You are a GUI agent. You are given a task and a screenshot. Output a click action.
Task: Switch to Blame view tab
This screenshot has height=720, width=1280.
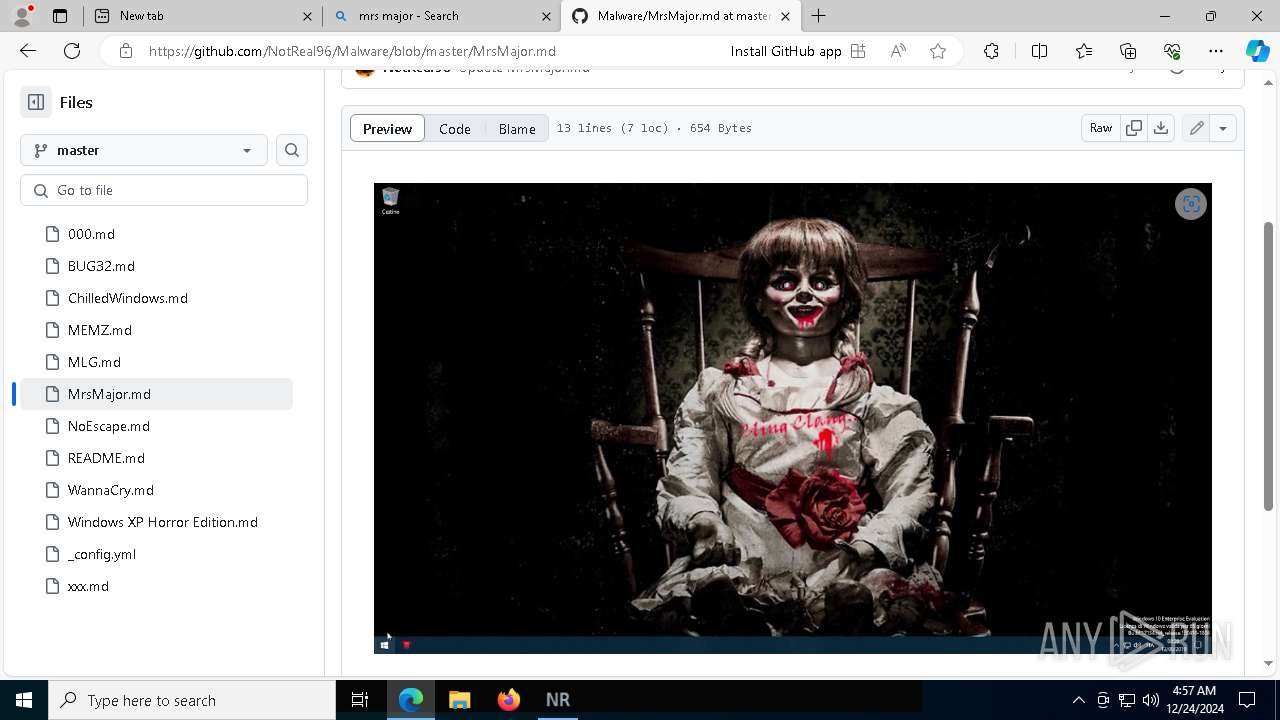click(x=517, y=128)
